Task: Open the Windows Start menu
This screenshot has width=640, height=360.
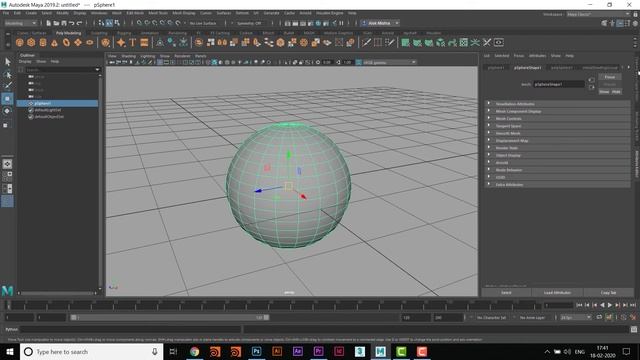Action: pos(10,351)
